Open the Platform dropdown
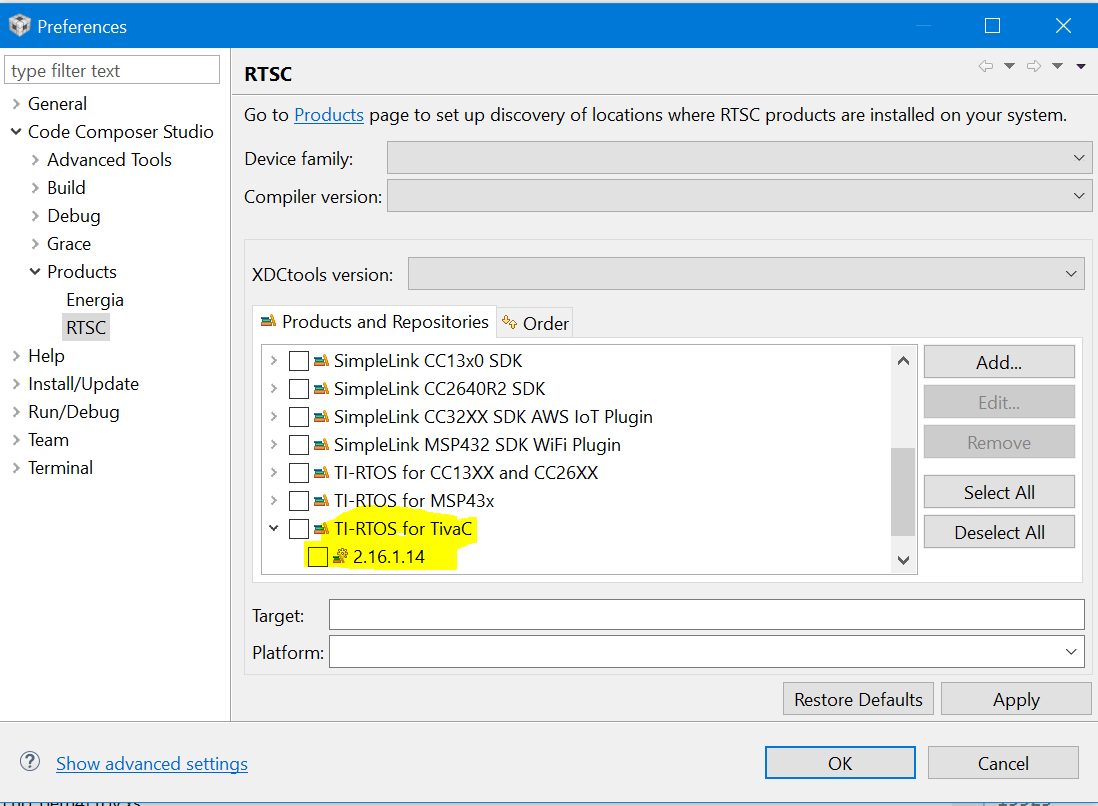 (x=707, y=652)
